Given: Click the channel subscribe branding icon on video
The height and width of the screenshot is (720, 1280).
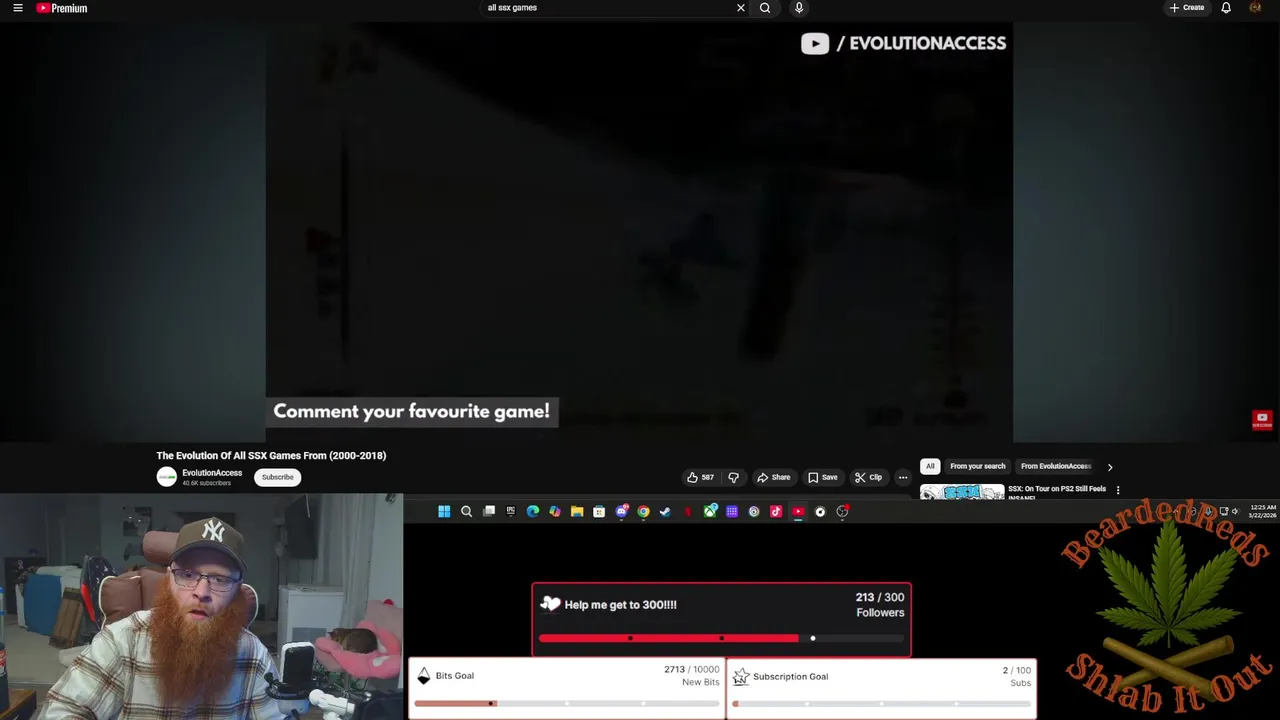Looking at the screenshot, I should (x=1262, y=420).
